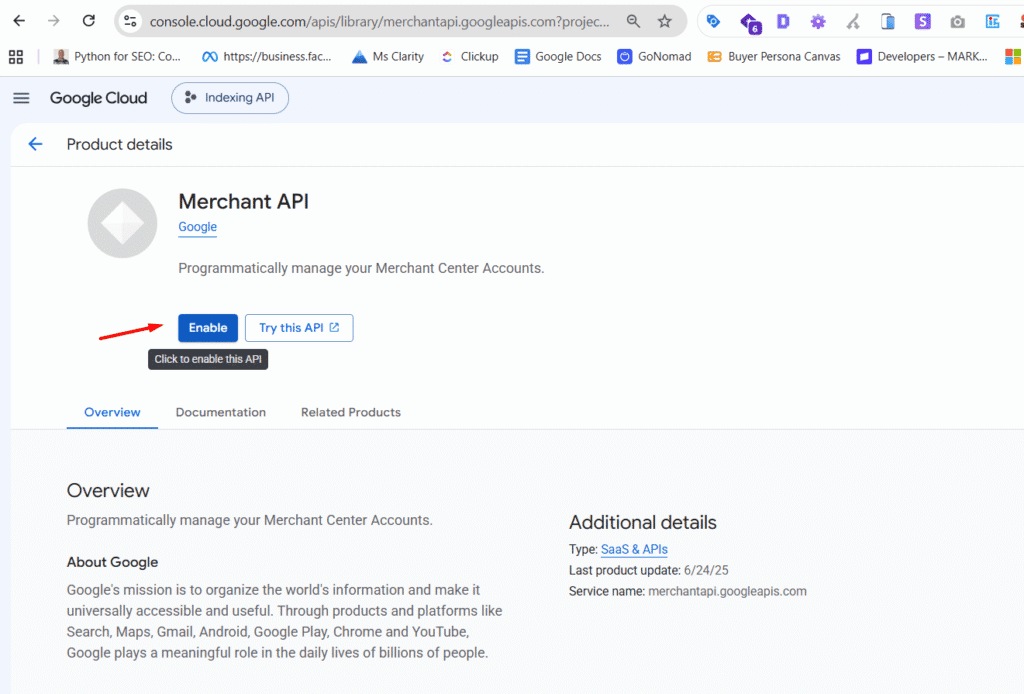The image size is (1024, 694).
Task: Open the camera screenshot extension
Action: (x=957, y=22)
